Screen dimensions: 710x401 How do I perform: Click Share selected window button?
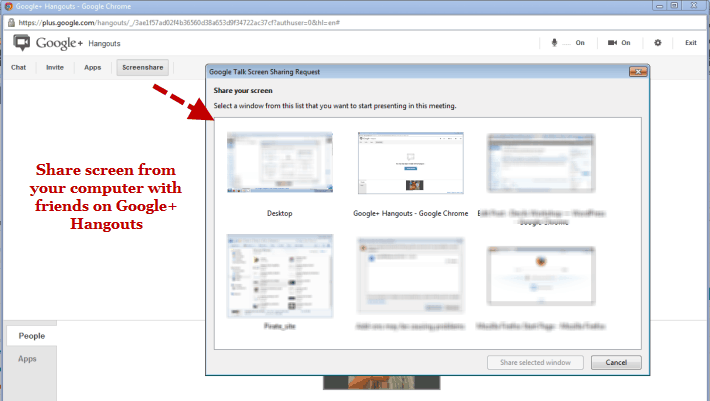(x=535, y=362)
